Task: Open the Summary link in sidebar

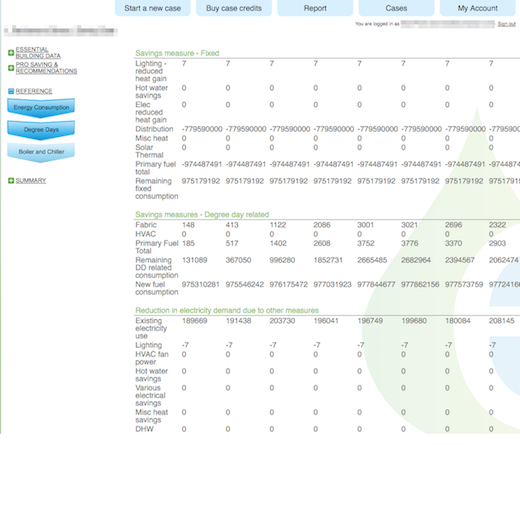Action: point(31,181)
